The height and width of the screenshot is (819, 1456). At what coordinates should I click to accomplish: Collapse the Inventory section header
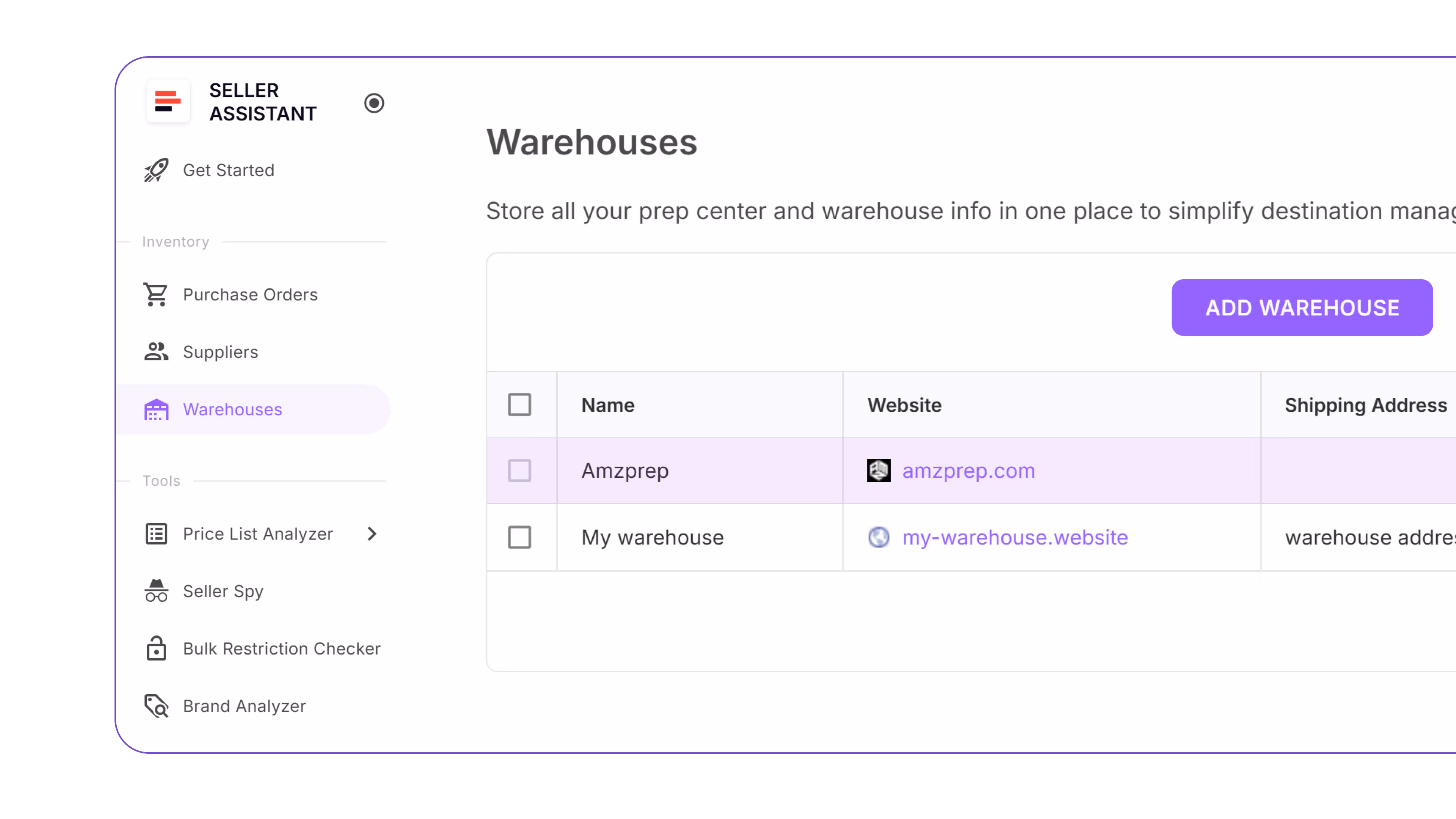pyautogui.click(x=175, y=242)
